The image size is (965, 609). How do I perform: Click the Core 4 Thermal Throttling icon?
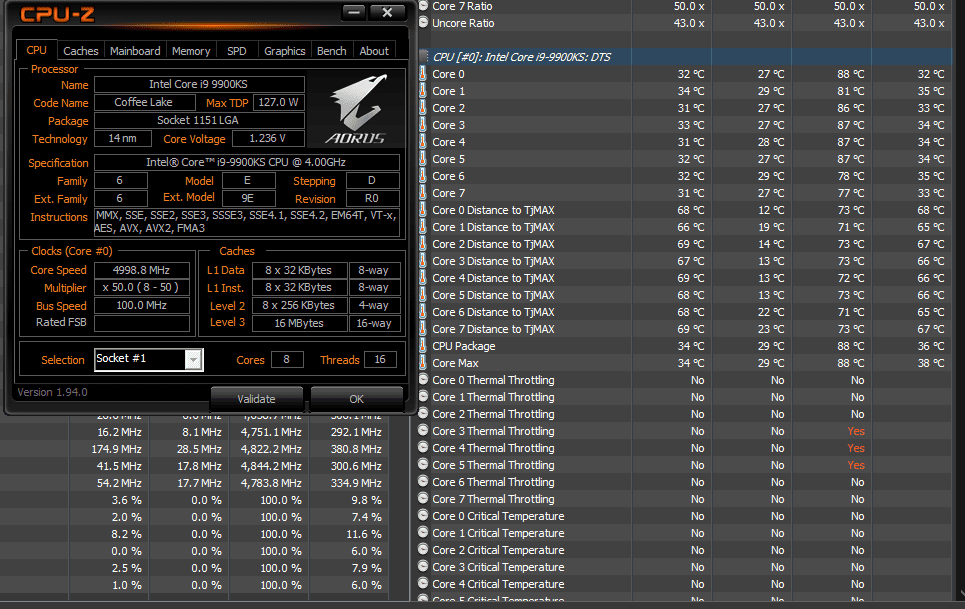pos(423,448)
